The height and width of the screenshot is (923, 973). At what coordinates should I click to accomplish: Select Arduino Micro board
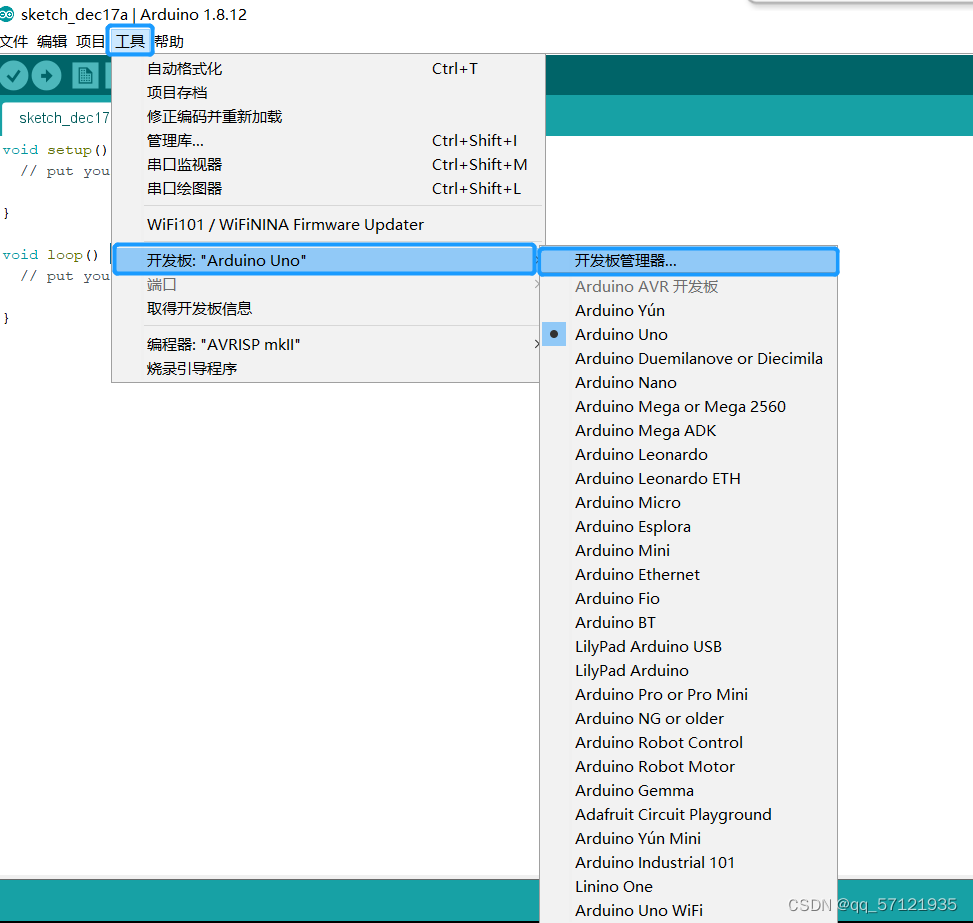[689, 503]
